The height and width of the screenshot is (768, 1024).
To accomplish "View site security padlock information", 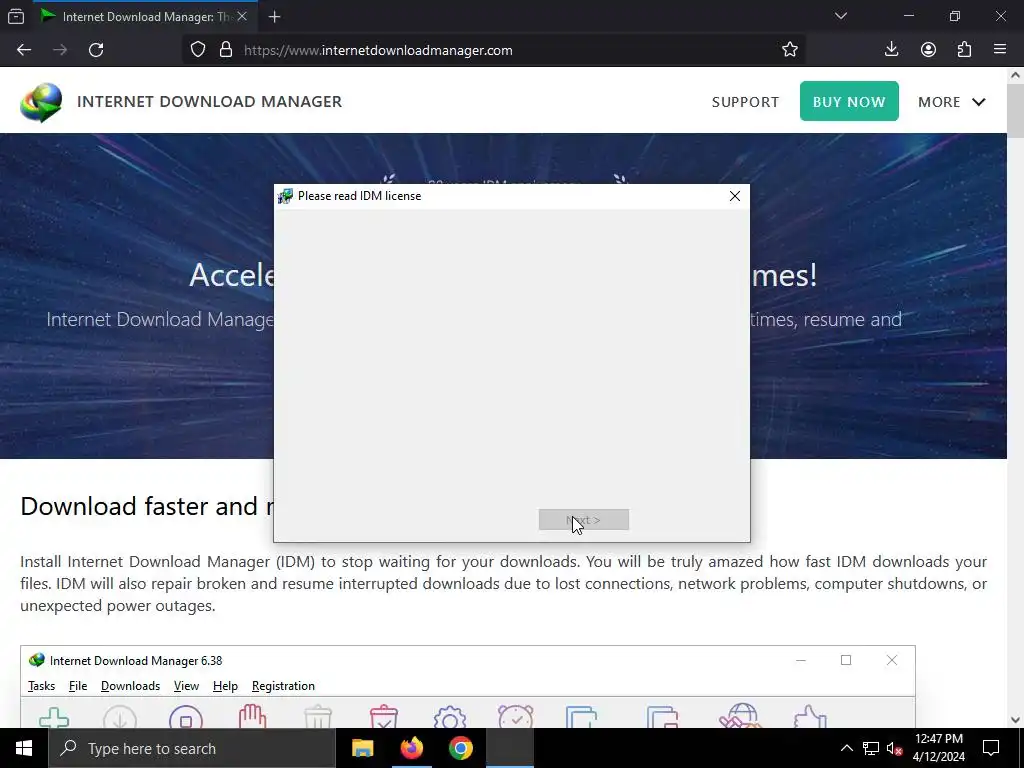I will tap(226, 50).
